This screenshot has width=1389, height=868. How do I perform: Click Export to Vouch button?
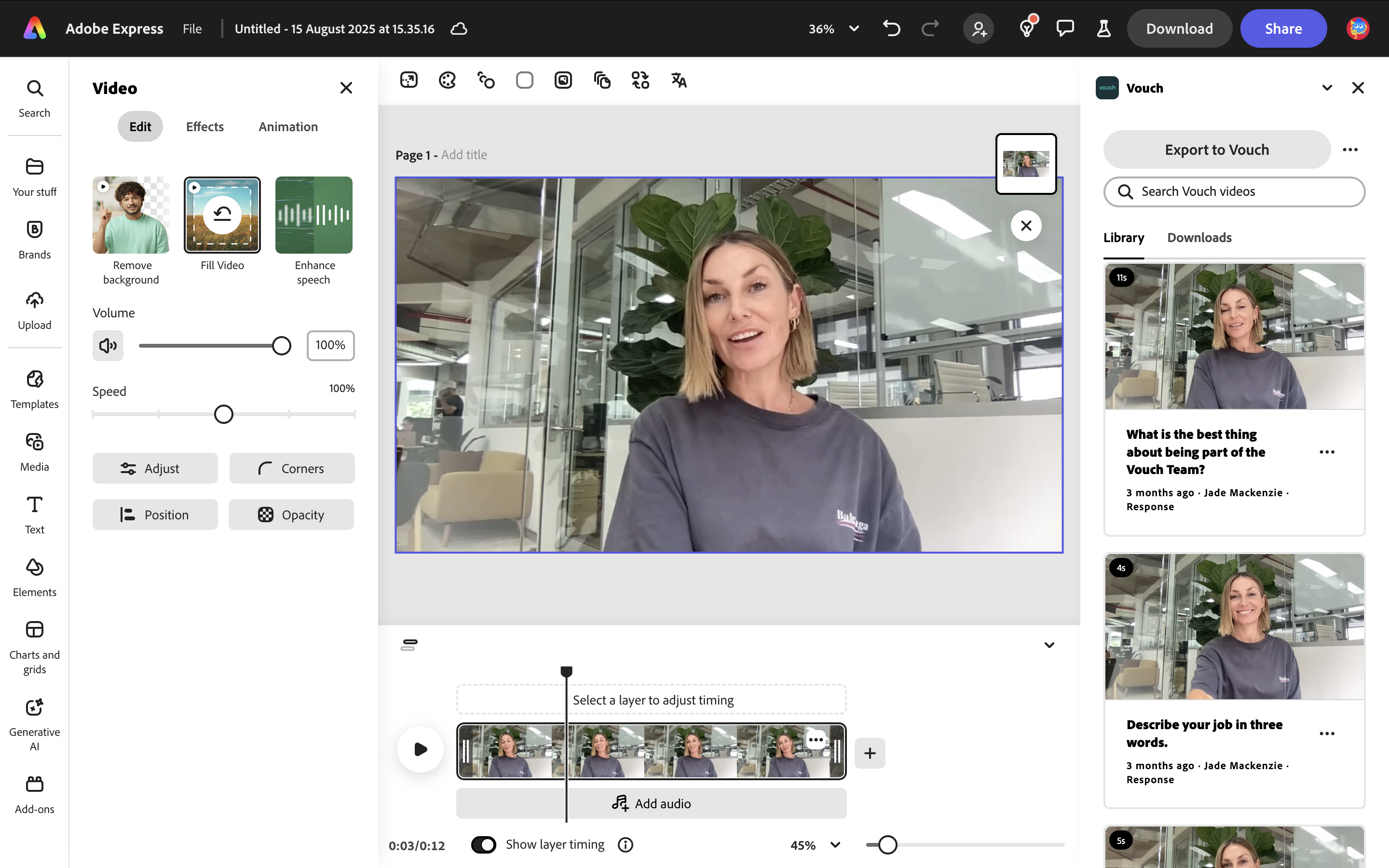pos(1217,150)
